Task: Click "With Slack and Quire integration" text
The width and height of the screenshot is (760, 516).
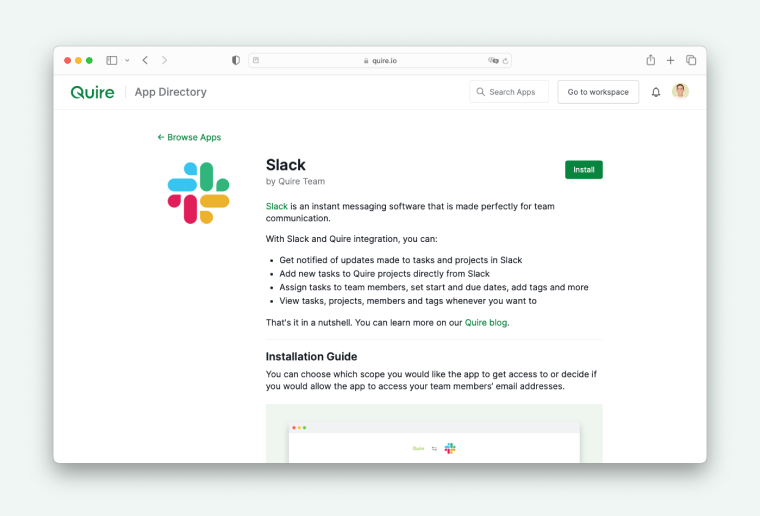Action: click(351, 239)
